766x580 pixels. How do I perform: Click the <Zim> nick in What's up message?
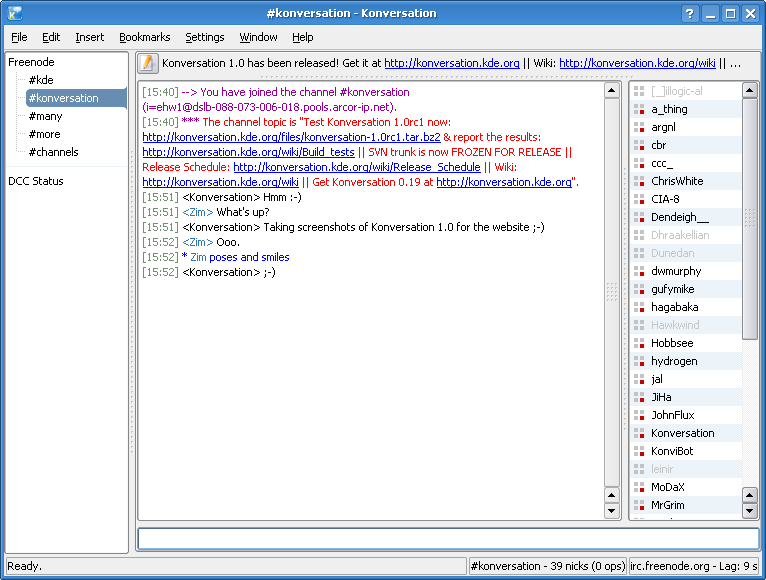[197, 212]
